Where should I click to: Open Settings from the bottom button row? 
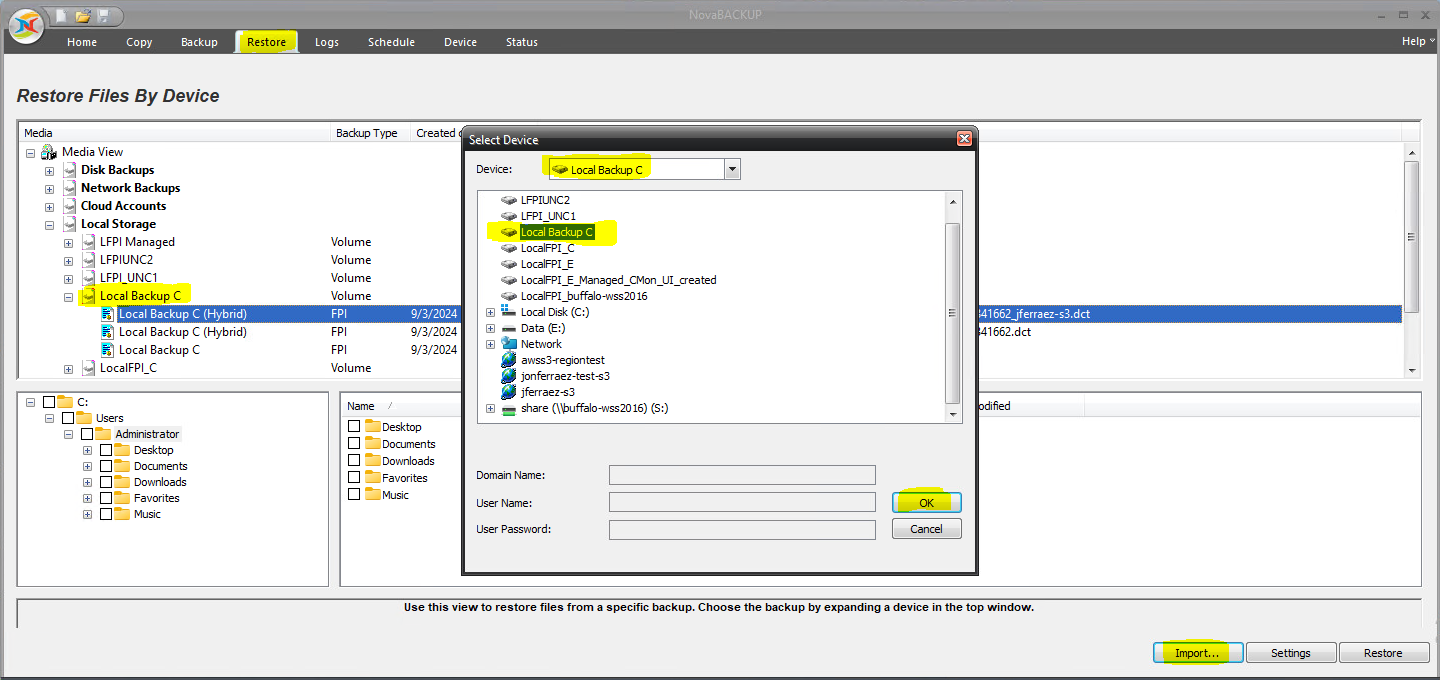1291,653
